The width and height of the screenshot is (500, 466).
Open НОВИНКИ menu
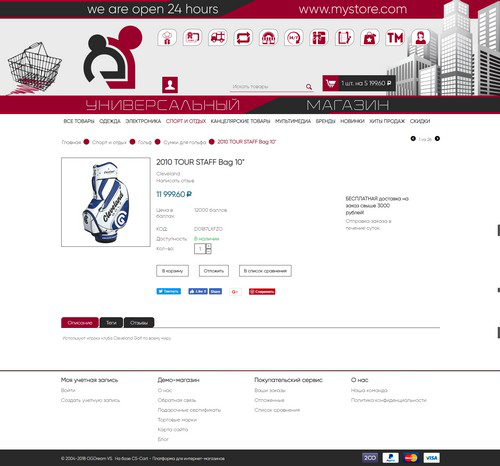352,121
